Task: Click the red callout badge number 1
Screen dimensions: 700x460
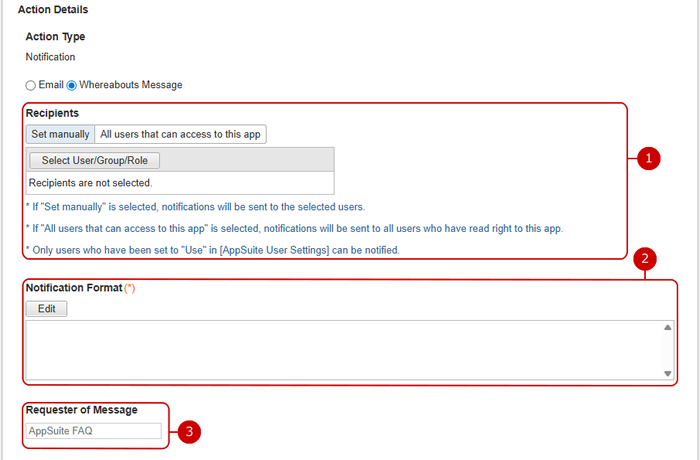Action: [x=648, y=158]
